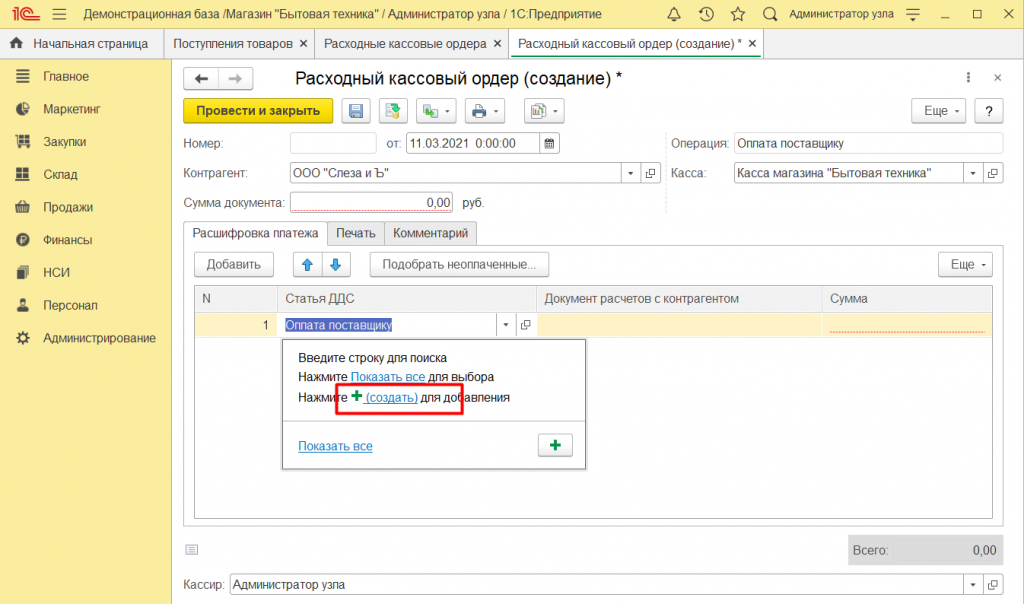Screen dimensions: 1024x604
Task: Click the post document icon
Action: pyautogui.click(x=393, y=111)
